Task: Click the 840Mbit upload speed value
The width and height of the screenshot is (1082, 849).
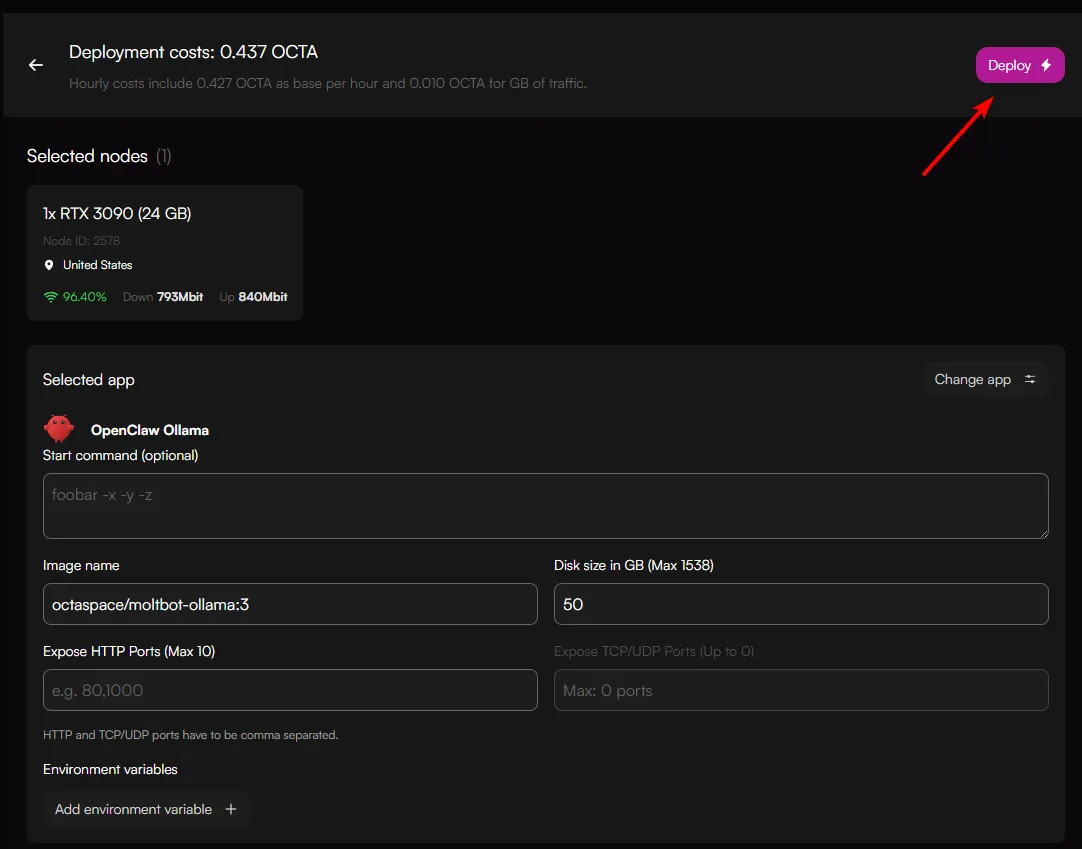Action: tap(263, 297)
